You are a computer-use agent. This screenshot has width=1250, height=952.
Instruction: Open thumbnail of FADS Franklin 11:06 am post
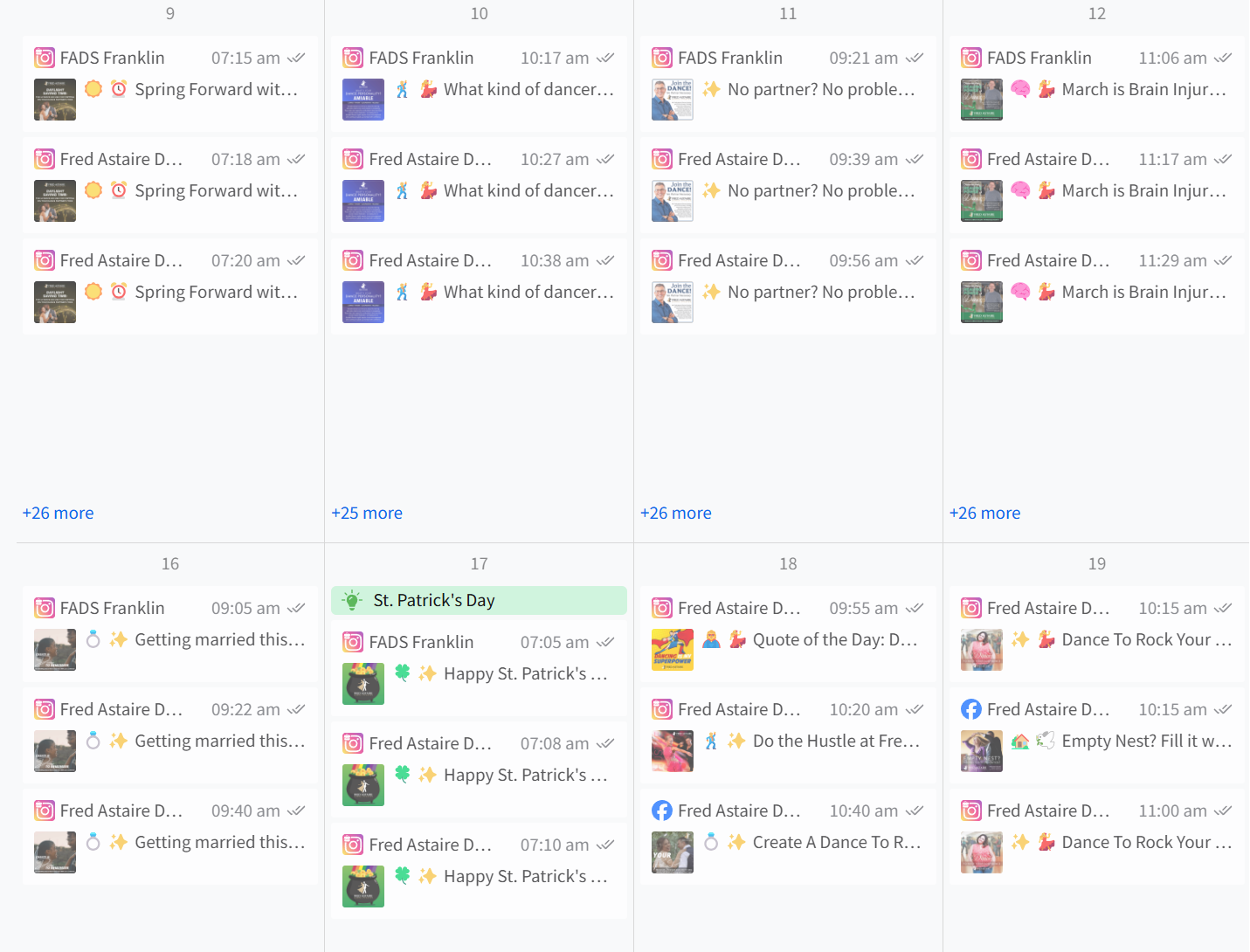click(982, 100)
